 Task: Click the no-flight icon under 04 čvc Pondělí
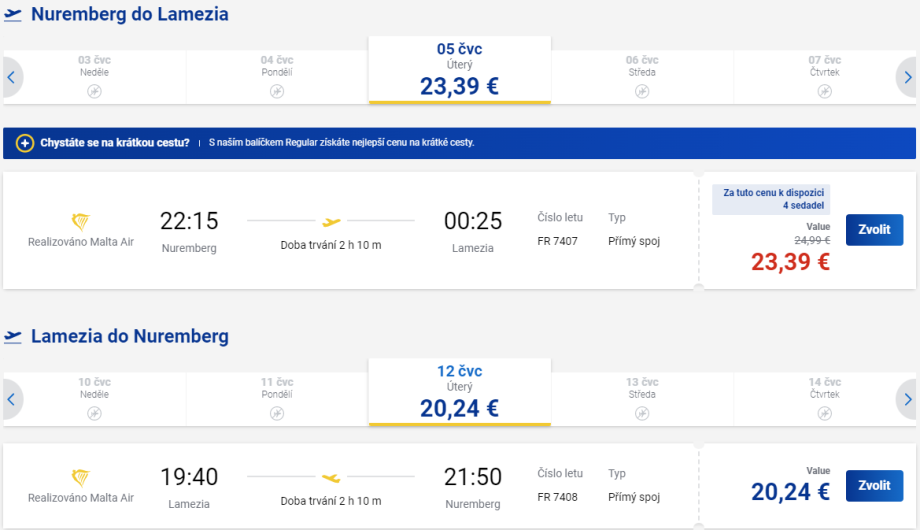pos(277,91)
